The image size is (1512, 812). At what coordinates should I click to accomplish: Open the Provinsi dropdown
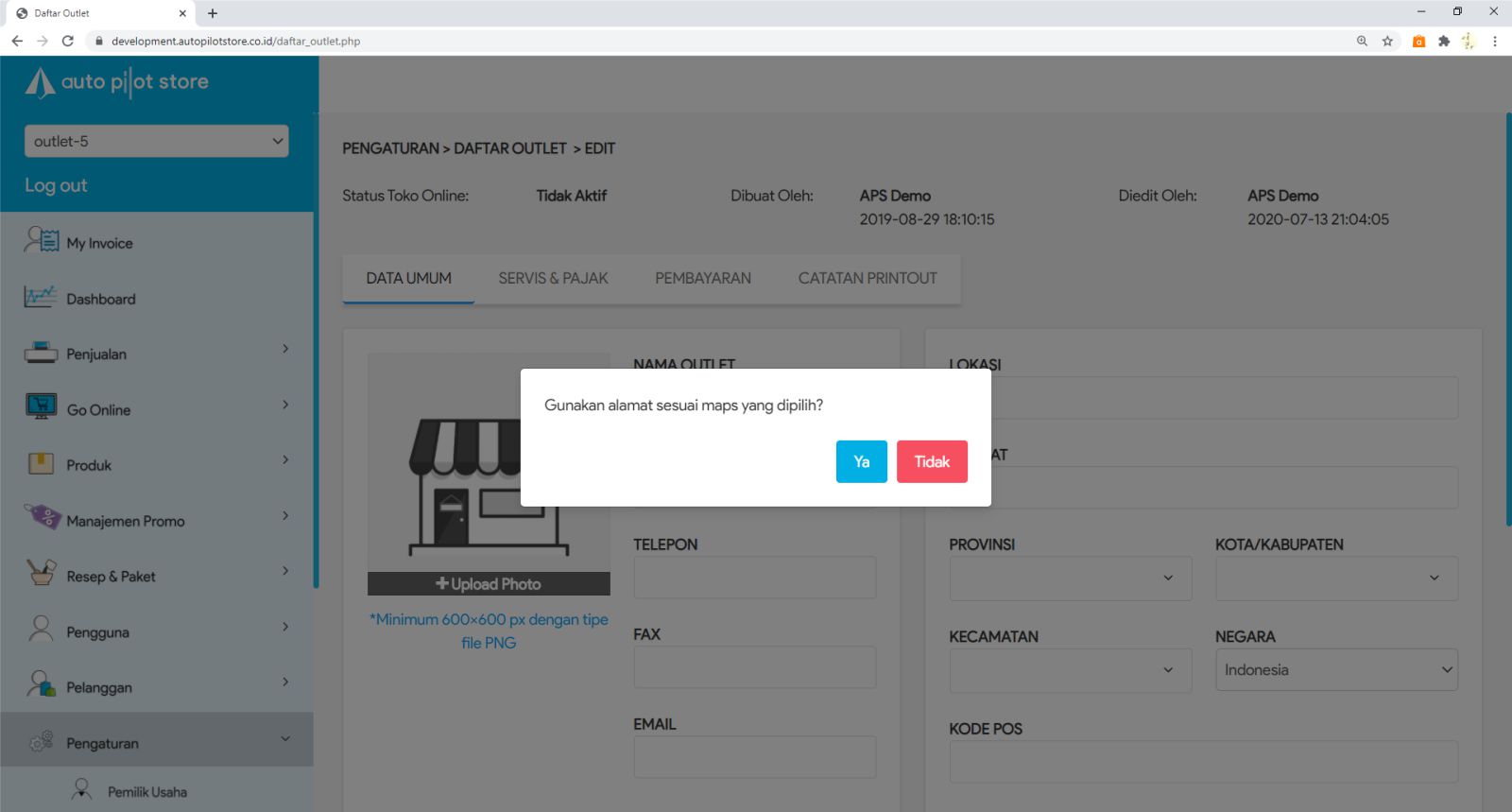(1070, 578)
